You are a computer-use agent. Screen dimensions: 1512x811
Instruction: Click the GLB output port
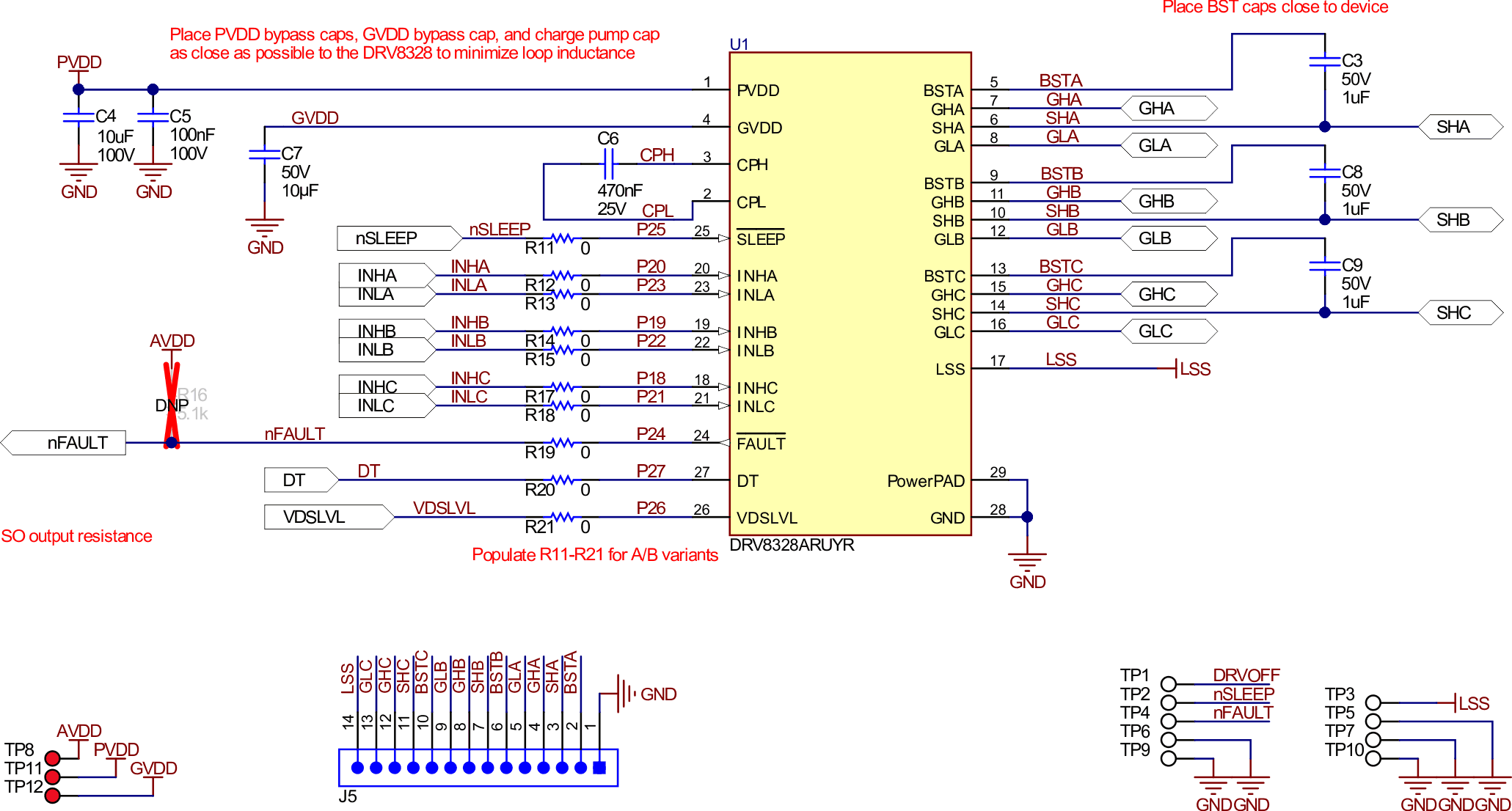tap(1169, 238)
